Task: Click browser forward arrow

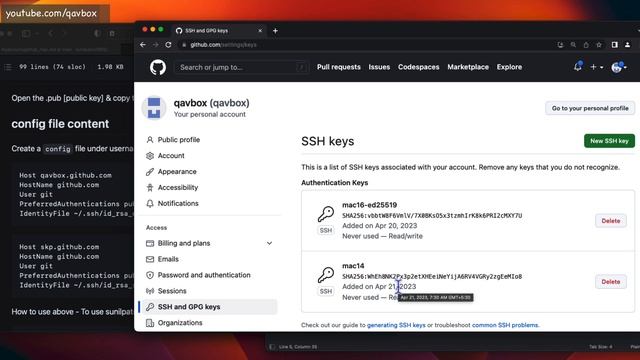Action: pyautogui.click(x=156, y=44)
